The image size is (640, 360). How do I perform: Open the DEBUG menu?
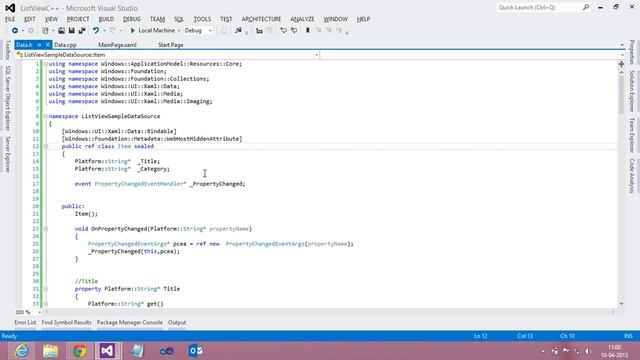tap(132, 19)
